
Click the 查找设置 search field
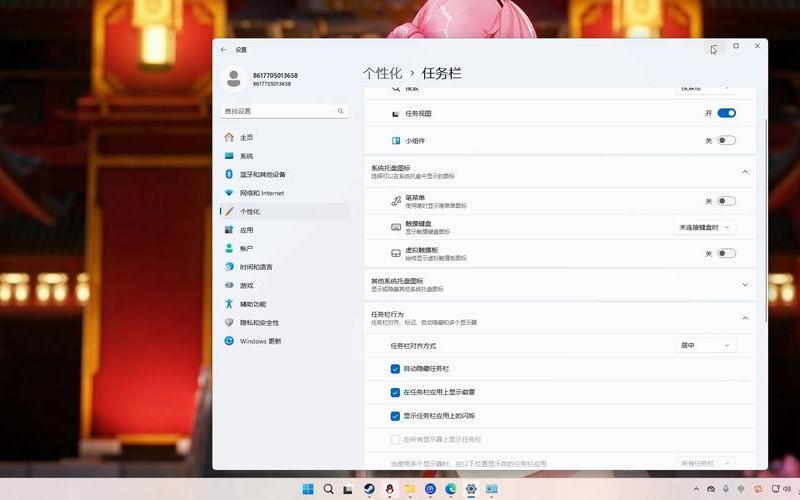point(285,111)
